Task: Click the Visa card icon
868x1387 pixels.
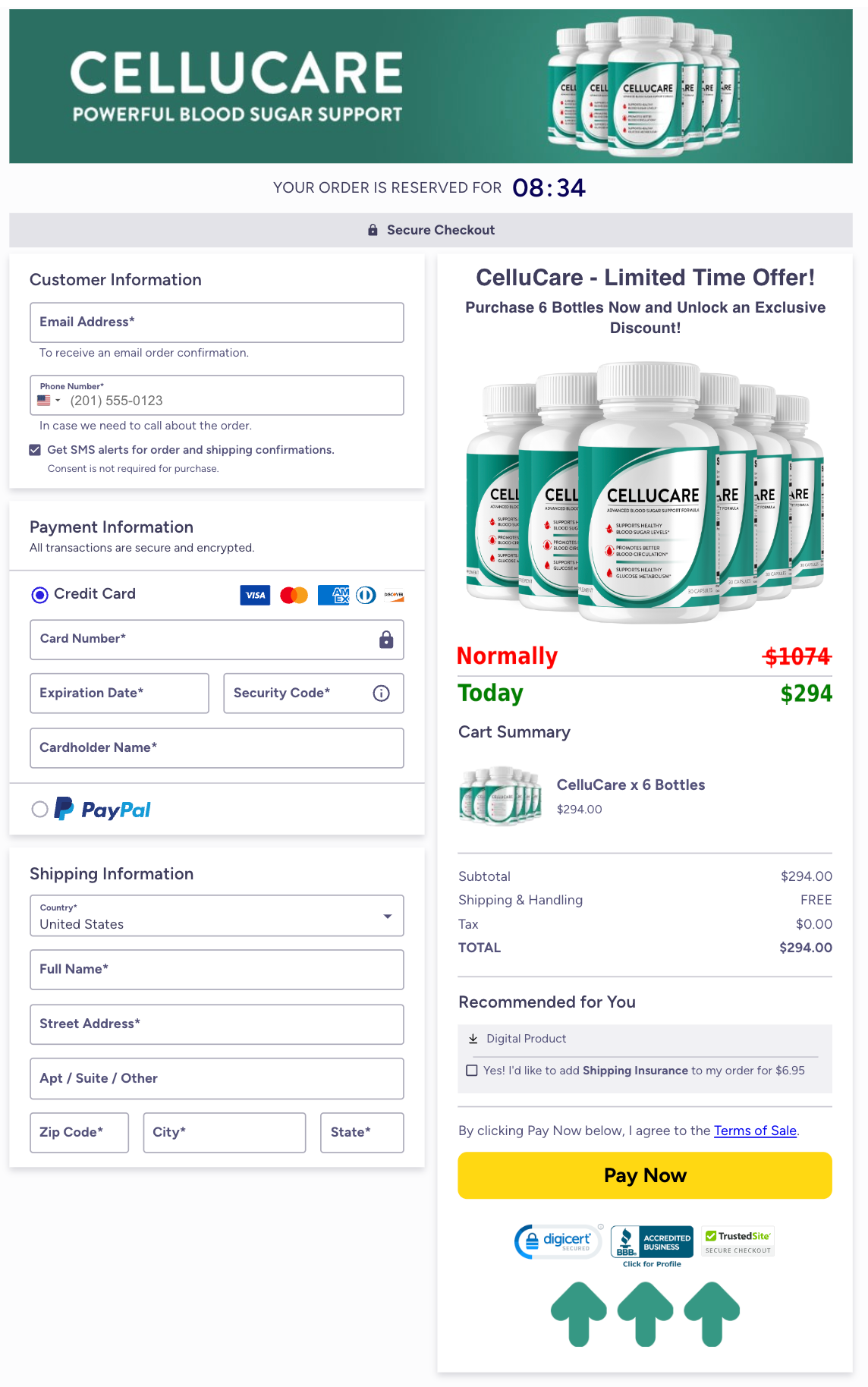Action: pos(255,595)
